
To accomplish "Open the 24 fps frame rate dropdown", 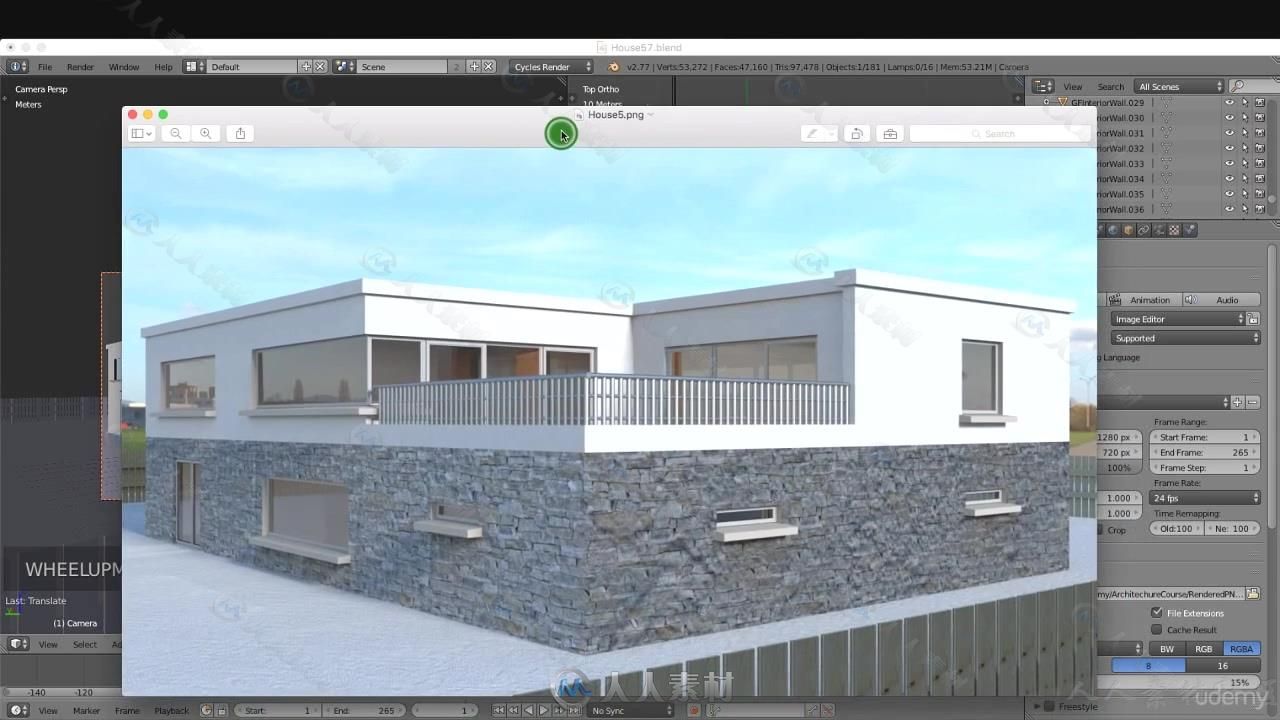I will click(1205, 498).
